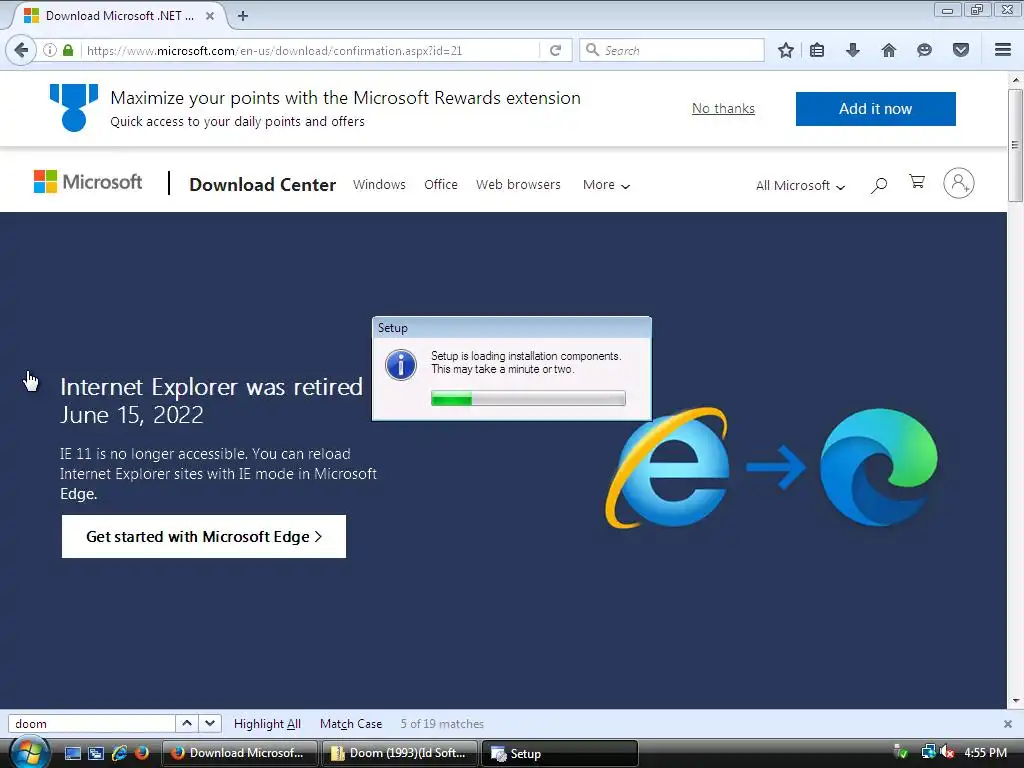Toggle Match Case in find bar
This screenshot has height=768, width=1024.
(351, 724)
